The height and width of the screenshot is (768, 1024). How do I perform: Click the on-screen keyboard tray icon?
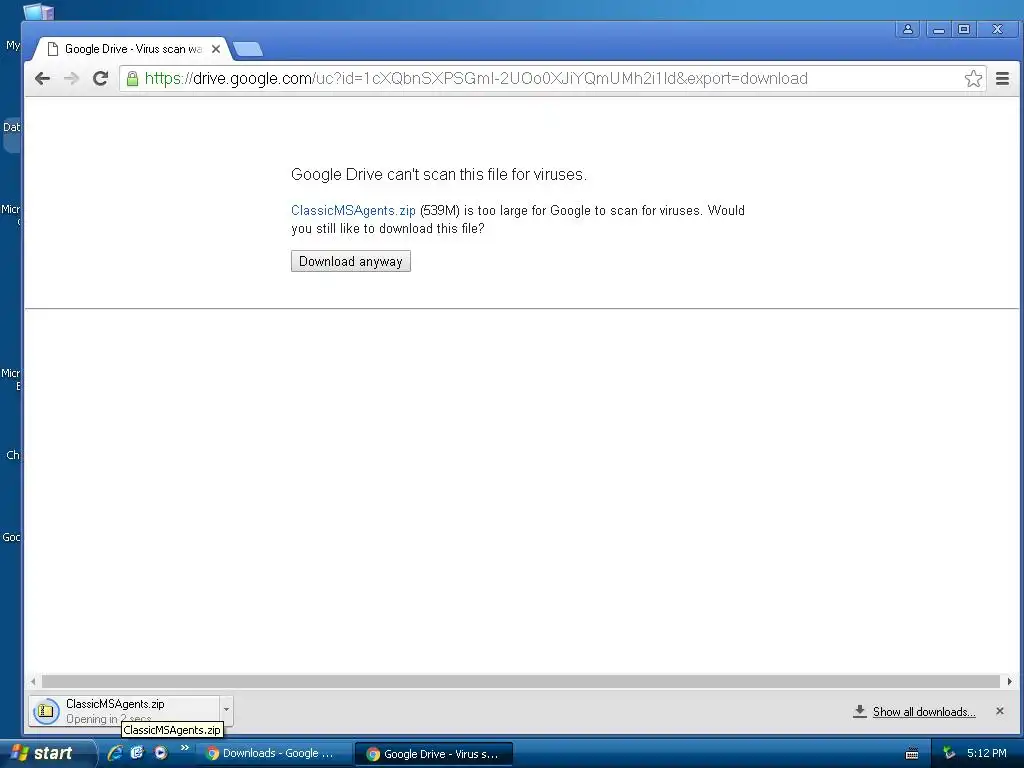coord(912,754)
